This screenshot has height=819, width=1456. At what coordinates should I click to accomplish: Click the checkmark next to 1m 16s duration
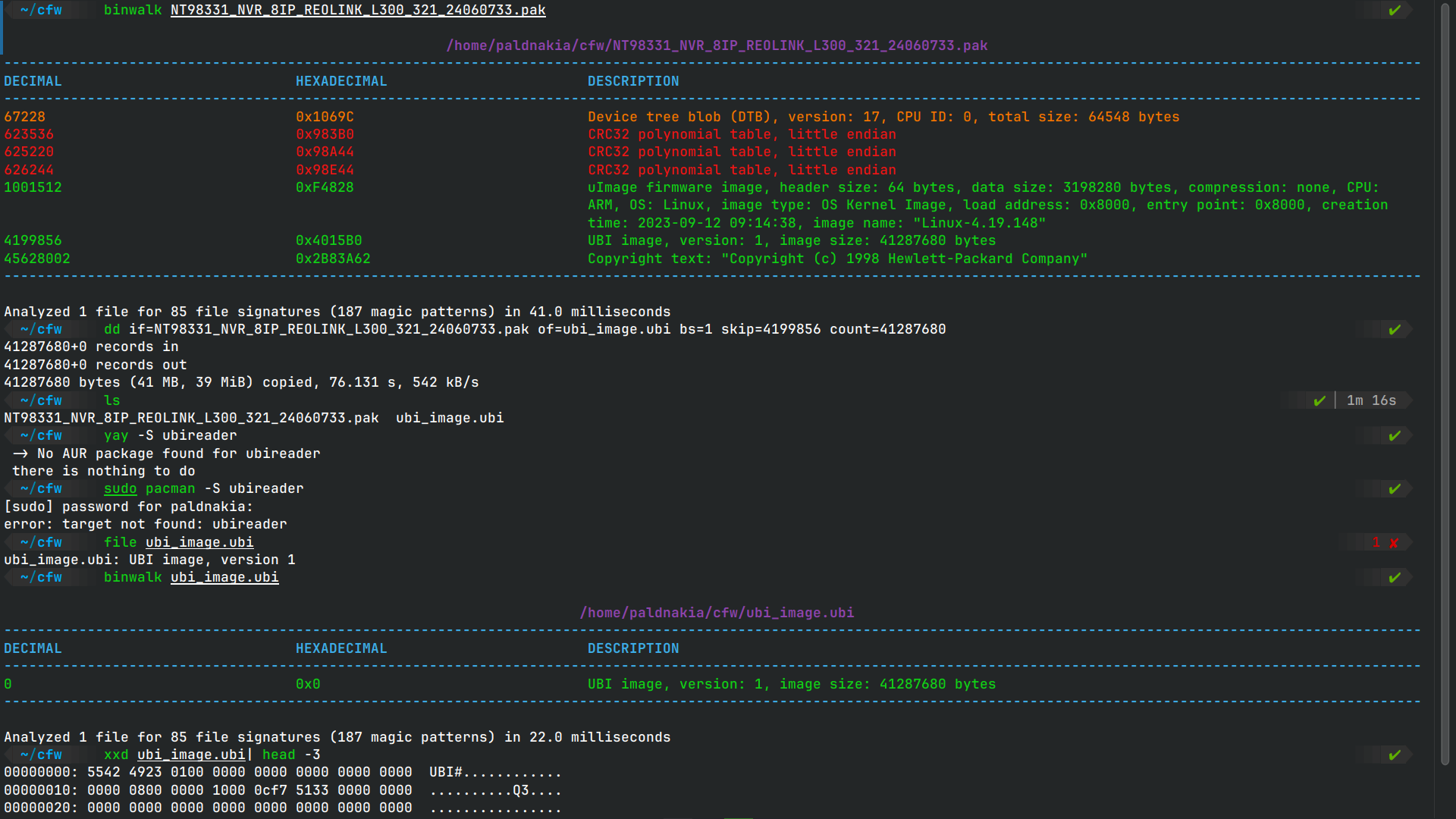pyautogui.click(x=1319, y=400)
